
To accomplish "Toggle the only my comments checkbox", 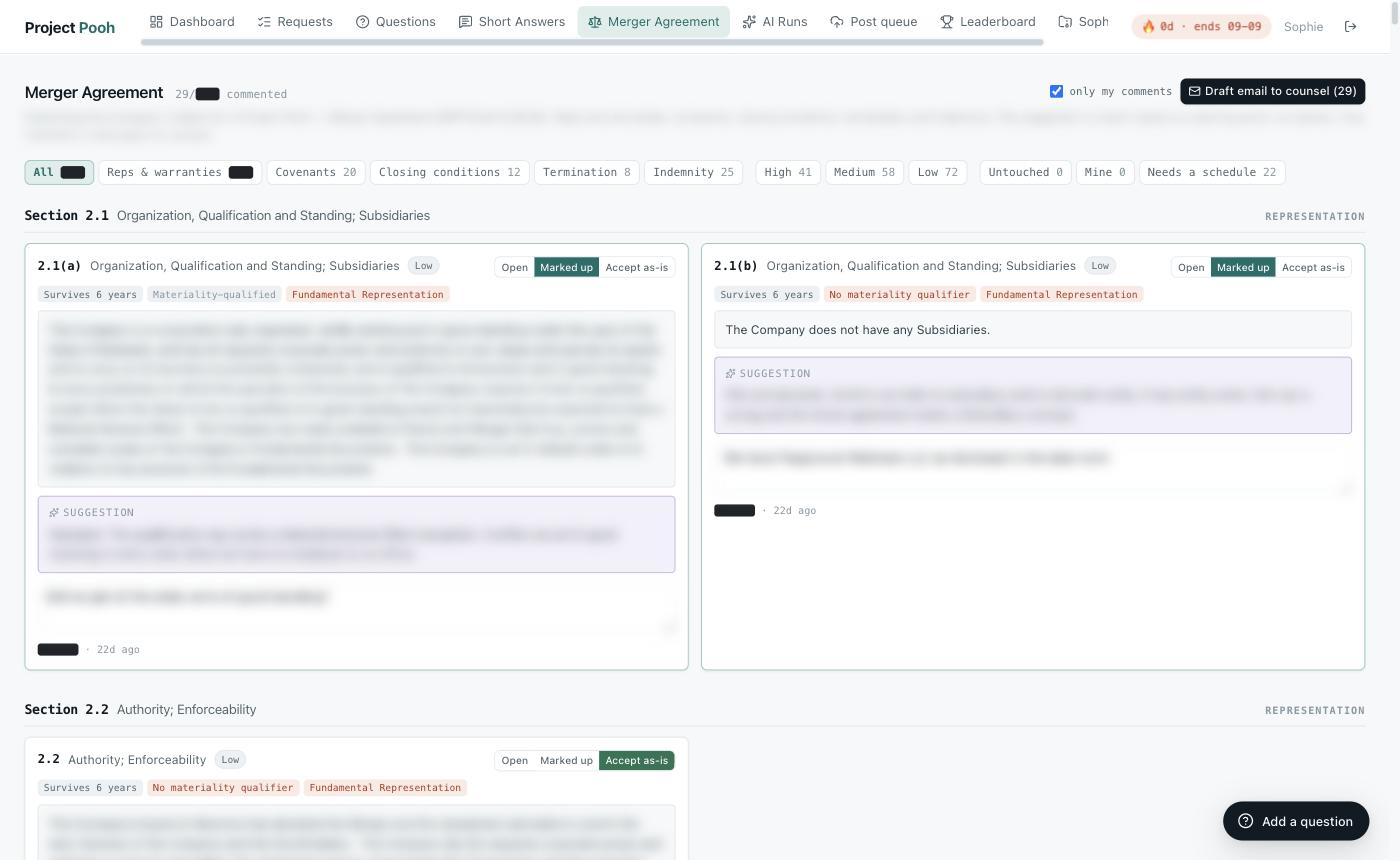I will pos(1056,91).
